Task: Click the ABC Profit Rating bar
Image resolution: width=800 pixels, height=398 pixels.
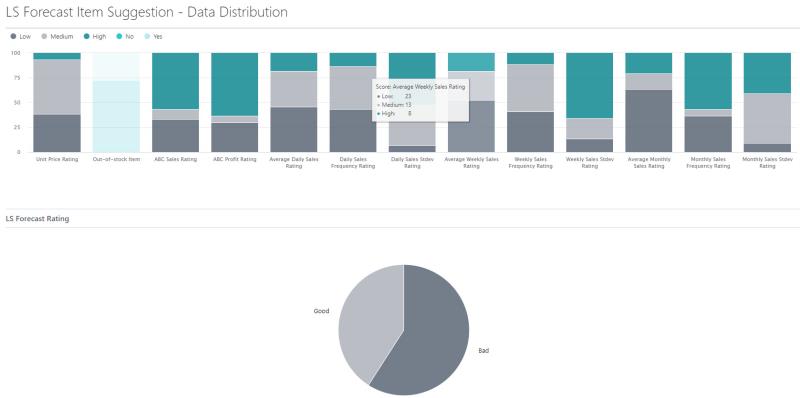Action: coord(234,102)
